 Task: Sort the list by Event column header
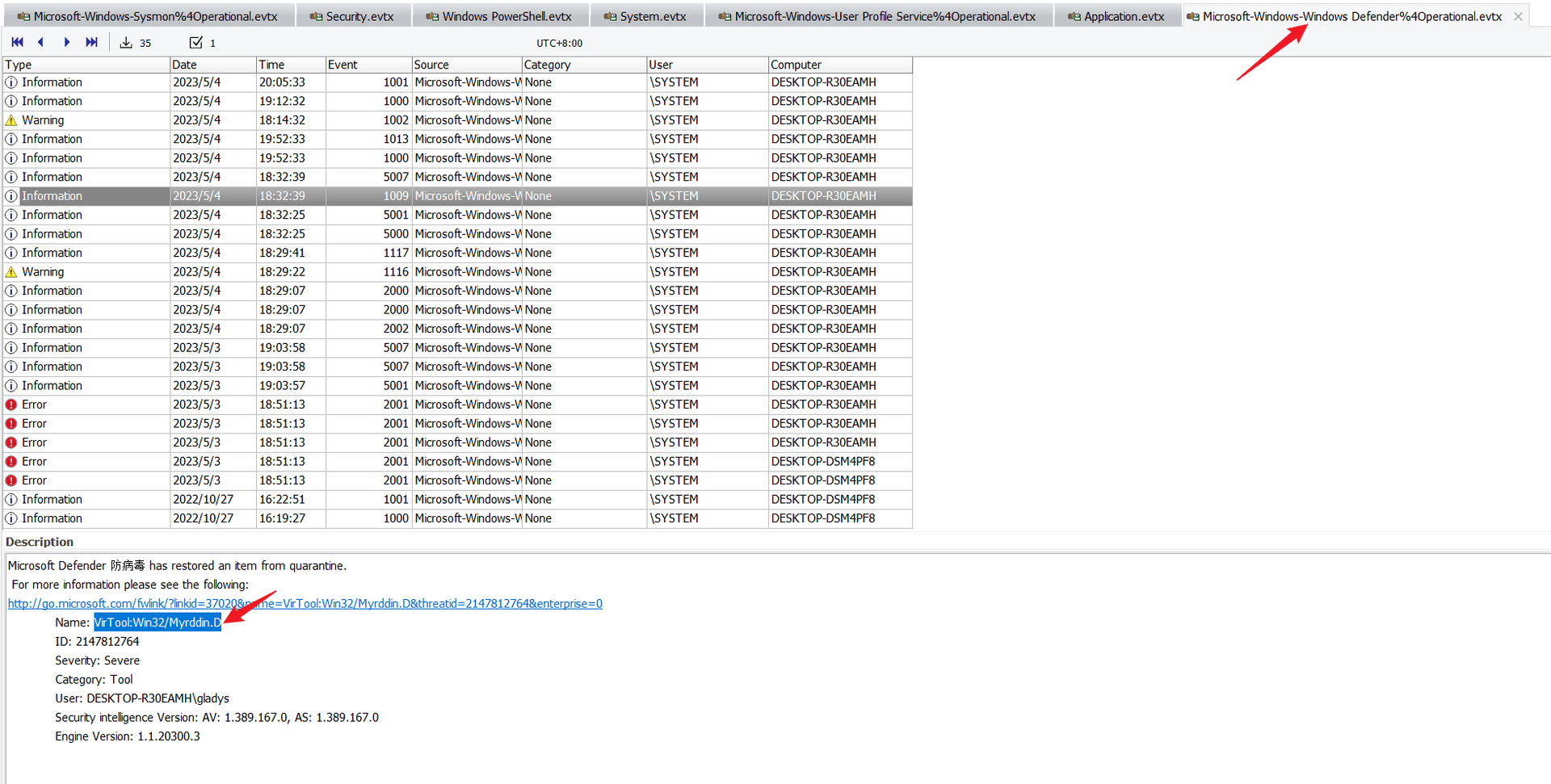(368, 65)
